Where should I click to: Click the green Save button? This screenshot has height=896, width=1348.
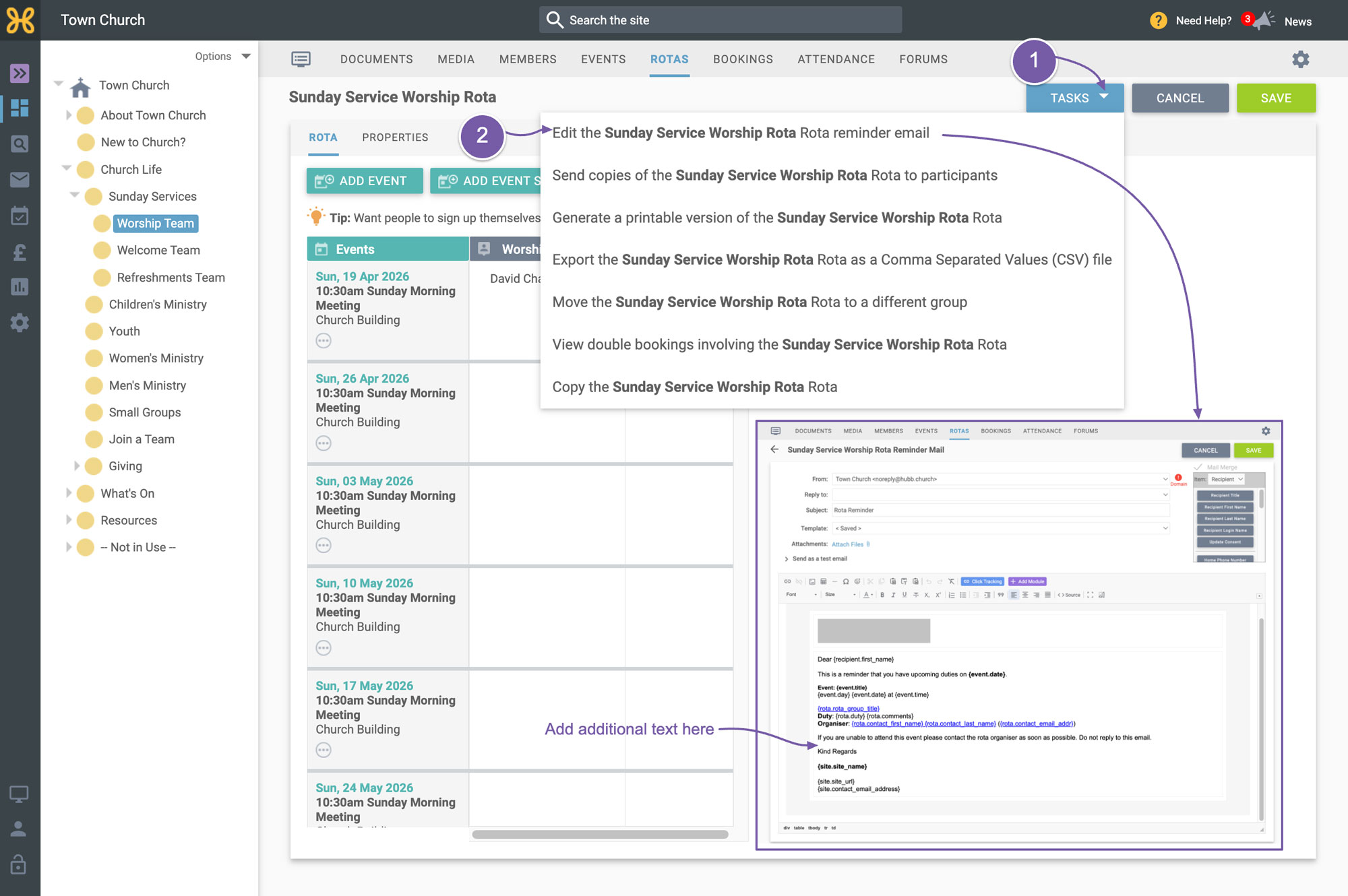[x=1276, y=98]
